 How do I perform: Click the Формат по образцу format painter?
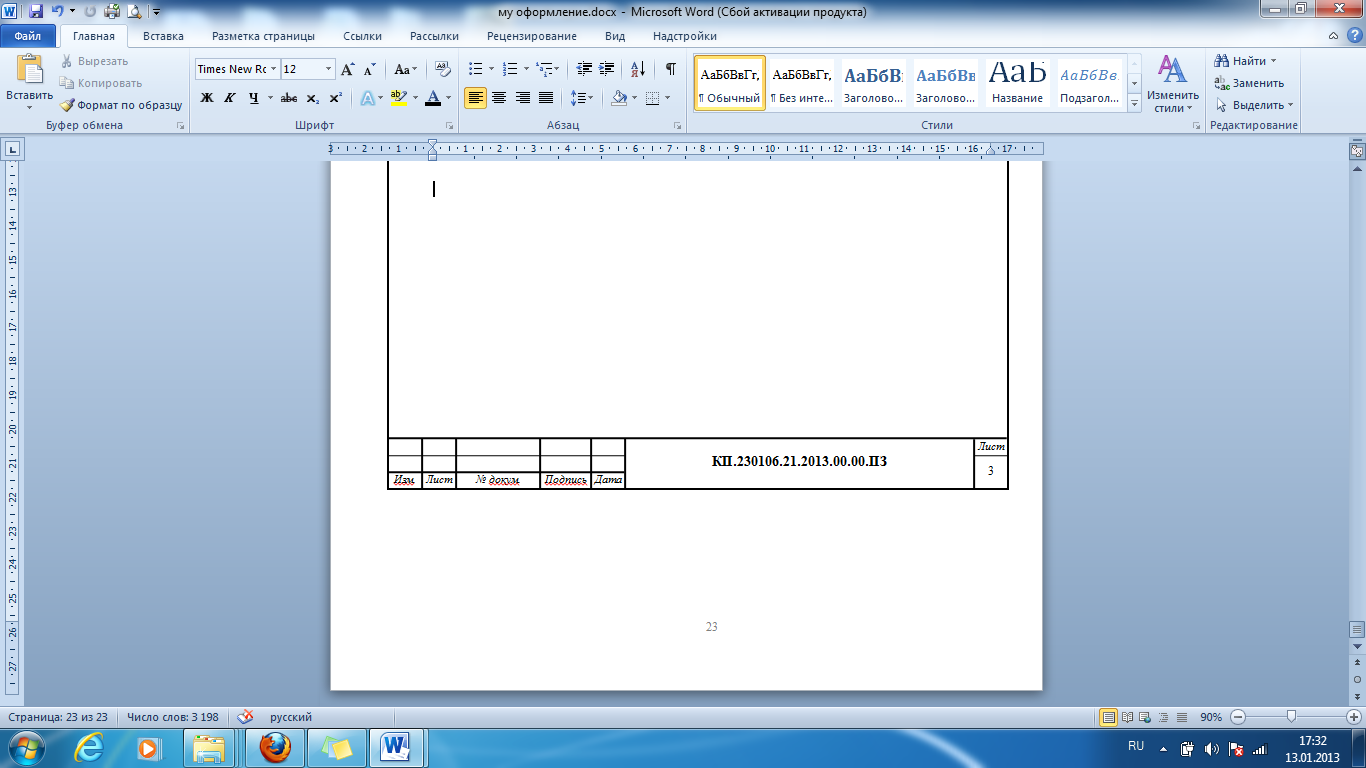click(121, 105)
